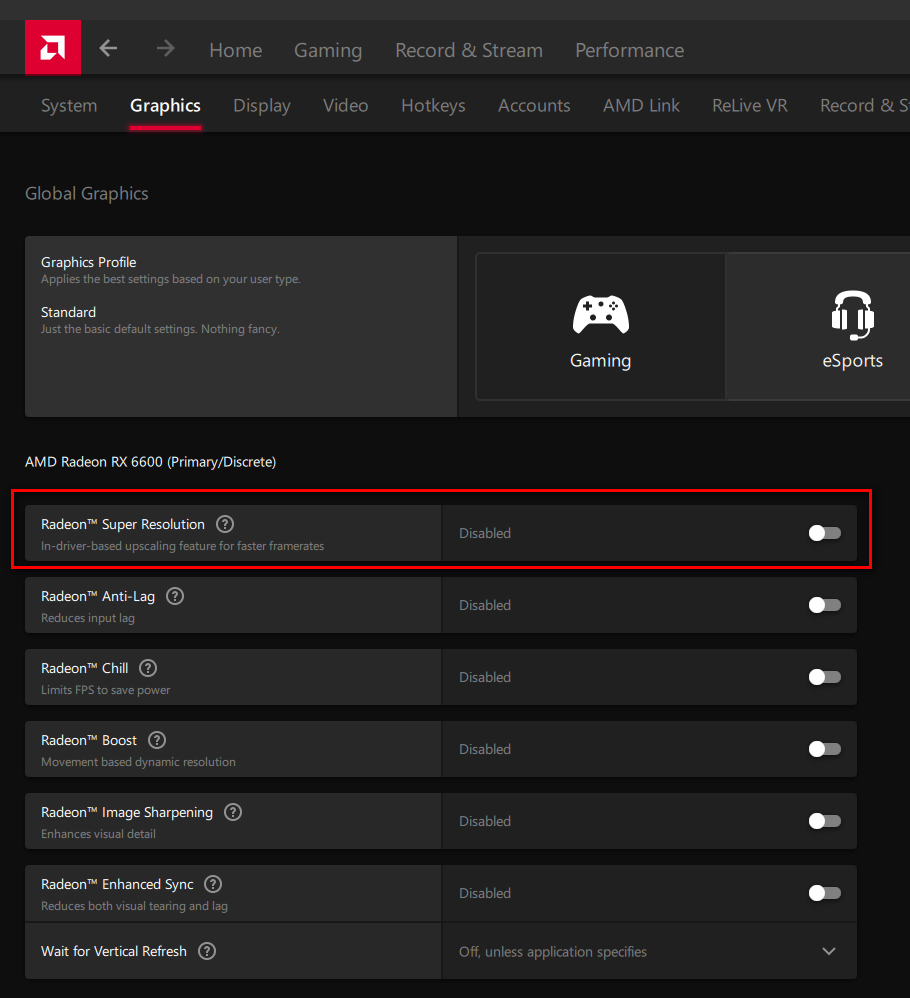Open the Performance menu

(629, 50)
